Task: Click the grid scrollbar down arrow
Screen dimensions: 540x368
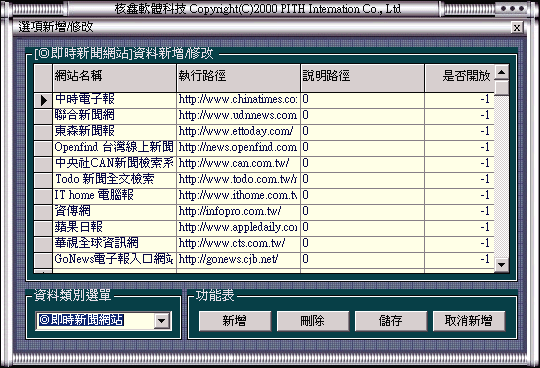Action: (x=502, y=264)
